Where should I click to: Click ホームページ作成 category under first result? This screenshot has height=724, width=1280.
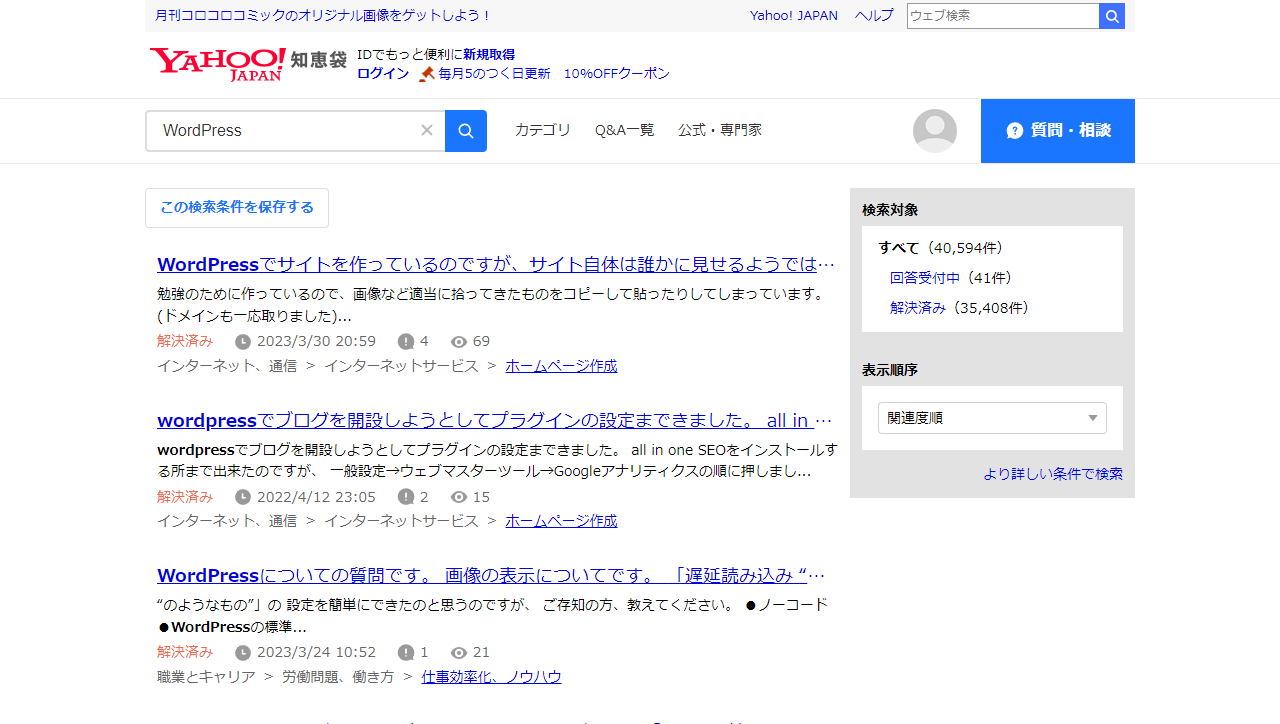tap(561, 366)
